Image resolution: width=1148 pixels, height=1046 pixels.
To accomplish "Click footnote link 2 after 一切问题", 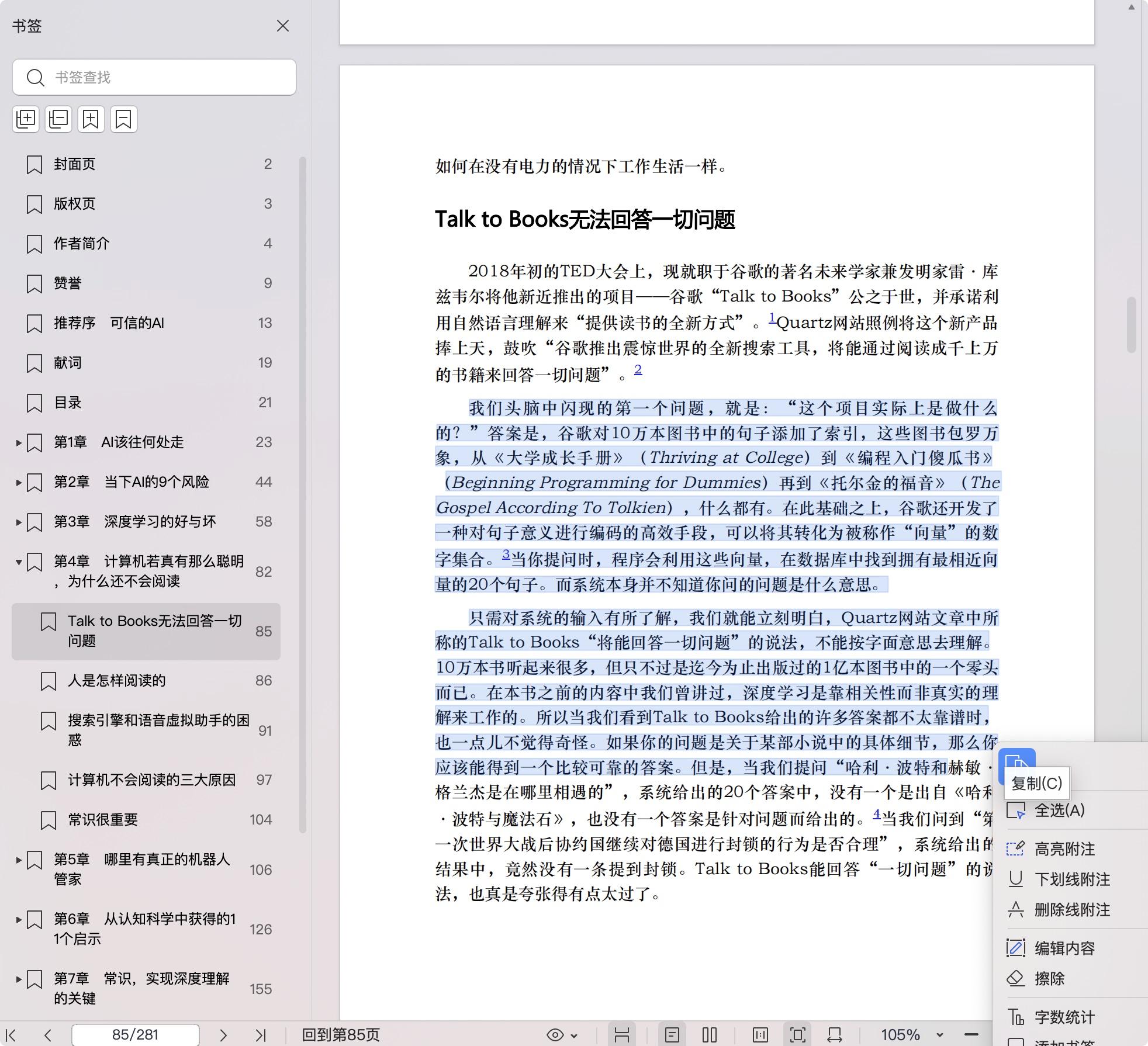I will [638, 369].
